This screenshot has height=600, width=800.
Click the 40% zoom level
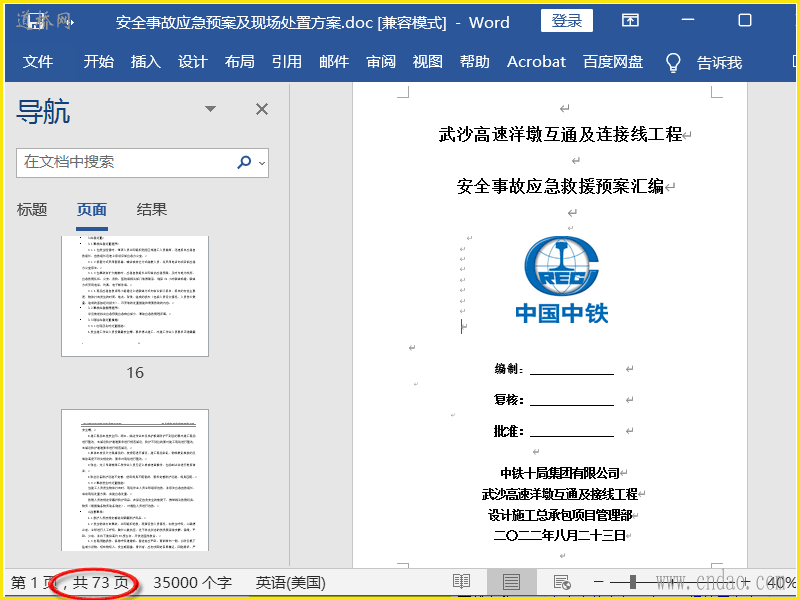pyautogui.click(x=781, y=583)
